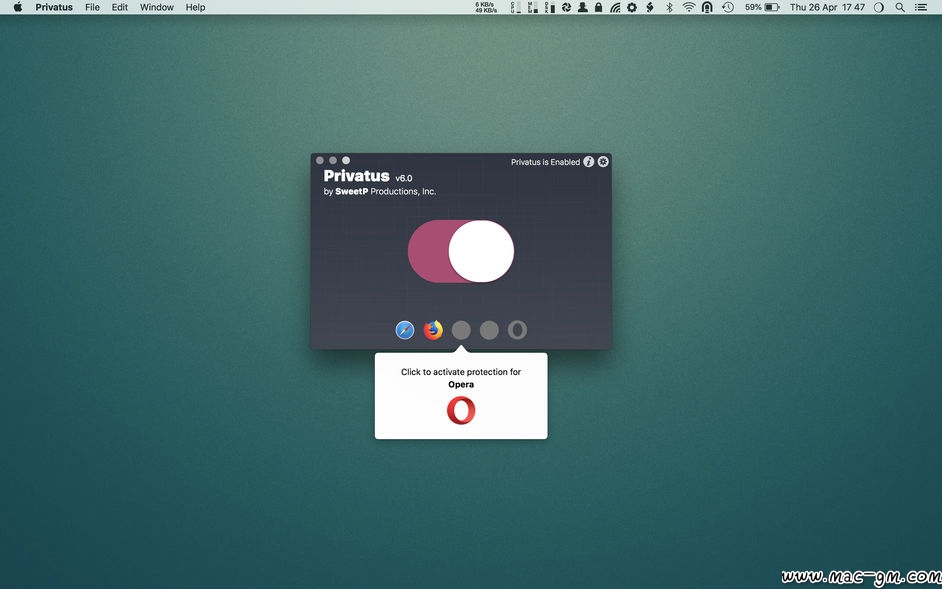
Task: Click the grayed-out Opera outline icon
Action: [x=517, y=330]
